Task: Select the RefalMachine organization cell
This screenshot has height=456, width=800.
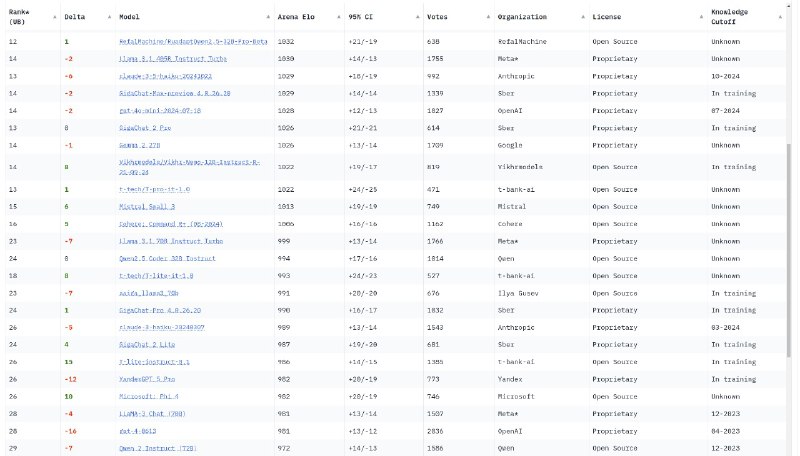Action: (x=522, y=41)
